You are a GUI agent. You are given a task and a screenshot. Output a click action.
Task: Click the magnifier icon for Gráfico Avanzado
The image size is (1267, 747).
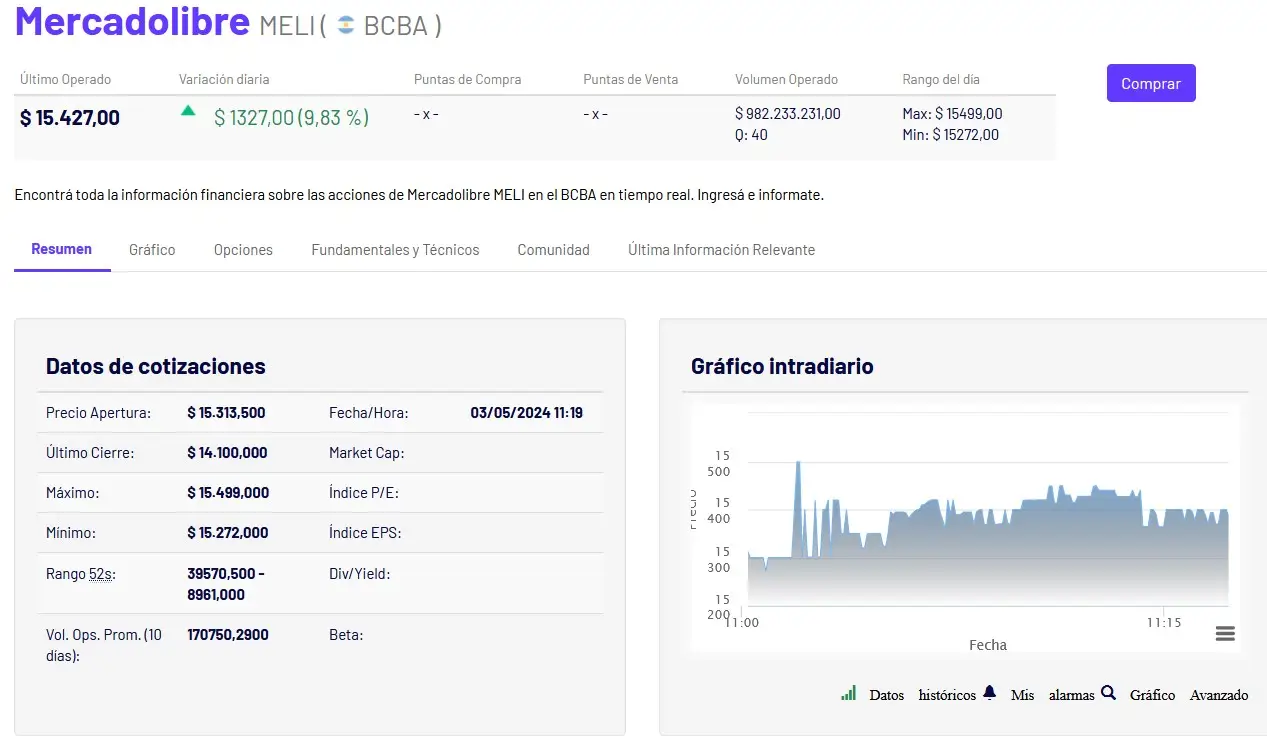click(1108, 692)
